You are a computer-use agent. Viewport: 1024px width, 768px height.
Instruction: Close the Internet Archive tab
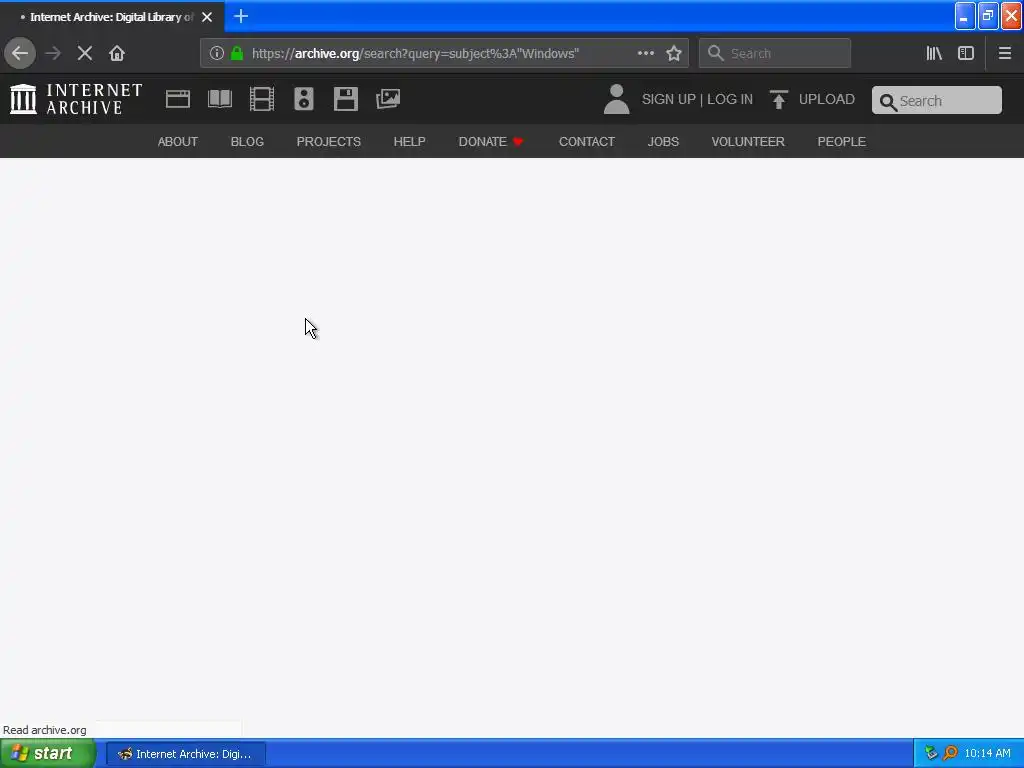(207, 17)
